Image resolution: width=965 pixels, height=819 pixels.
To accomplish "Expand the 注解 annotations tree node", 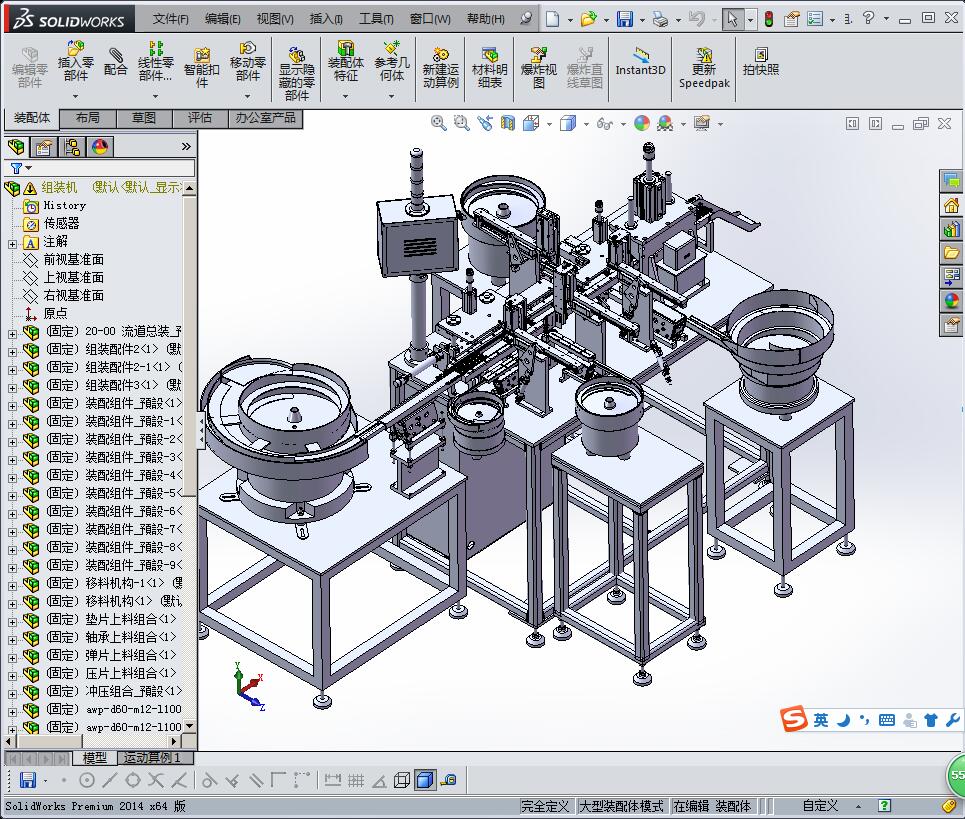I will click(12, 242).
